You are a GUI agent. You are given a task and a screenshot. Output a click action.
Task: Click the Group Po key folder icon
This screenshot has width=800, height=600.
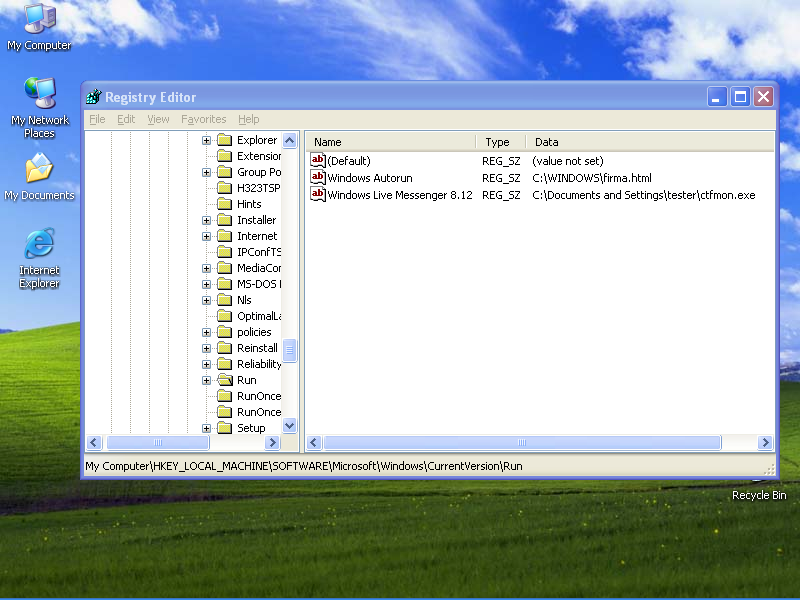click(x=224, y=172)
